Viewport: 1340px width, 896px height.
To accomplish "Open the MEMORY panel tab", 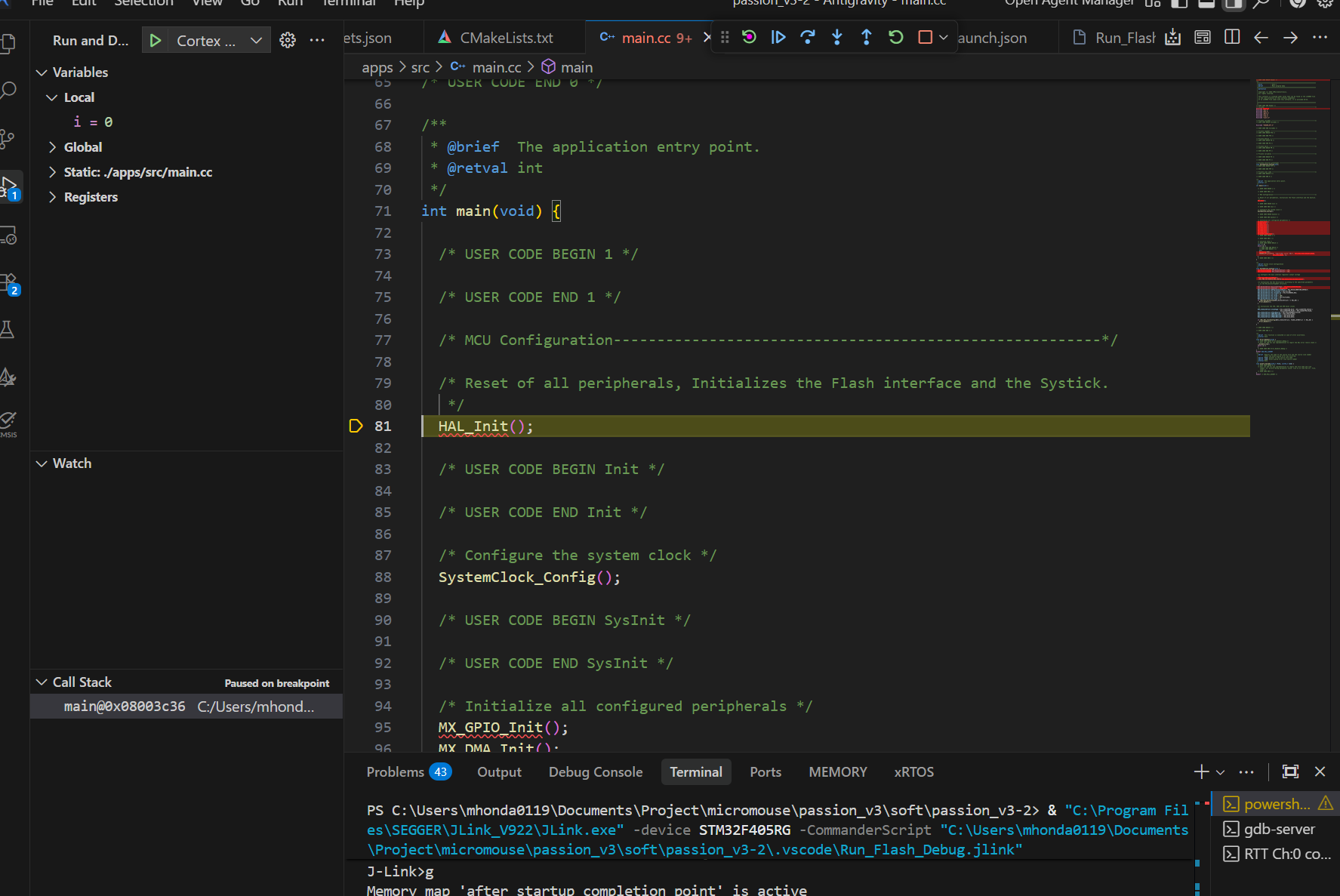I will click(x=838, y=772).
